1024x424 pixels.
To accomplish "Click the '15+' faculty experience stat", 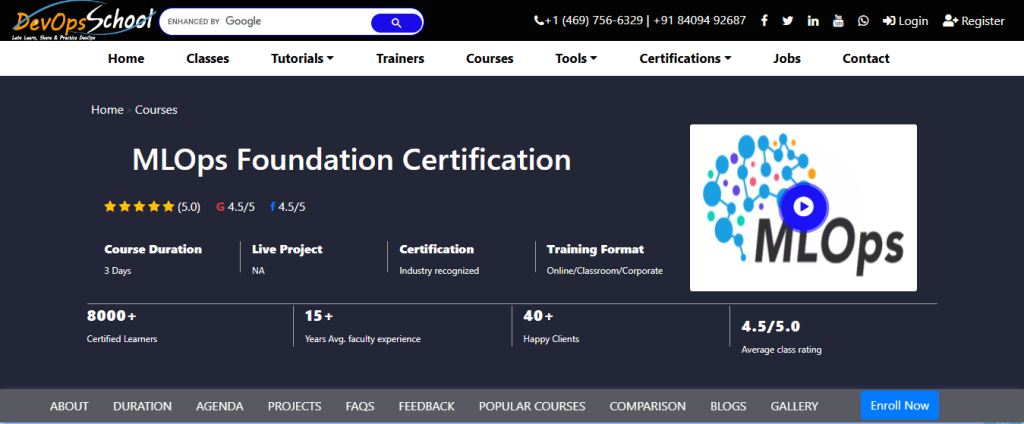I will (x=319, y=316).
